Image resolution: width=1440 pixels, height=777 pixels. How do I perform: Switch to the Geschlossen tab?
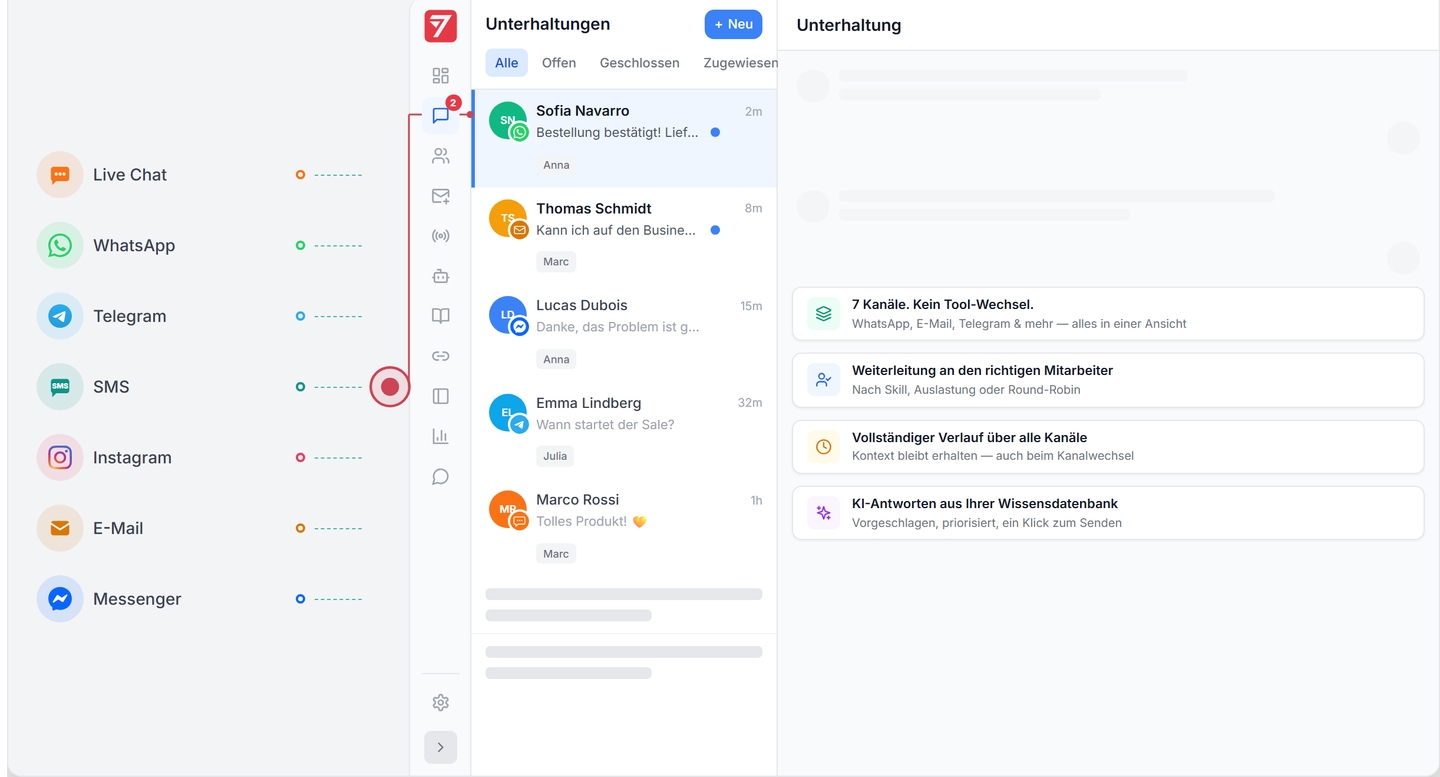pyautogui.click(x=639, y=63)
